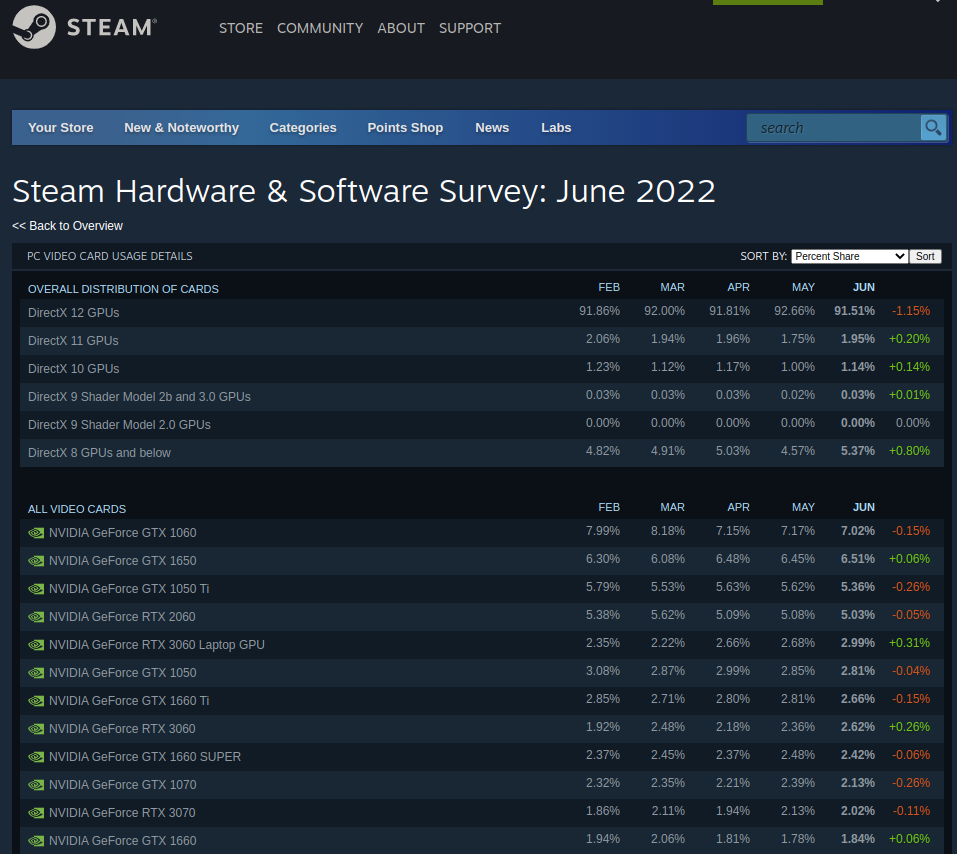Open the News tab
Viewport: 957px width, 854px height.
[492, 128]
